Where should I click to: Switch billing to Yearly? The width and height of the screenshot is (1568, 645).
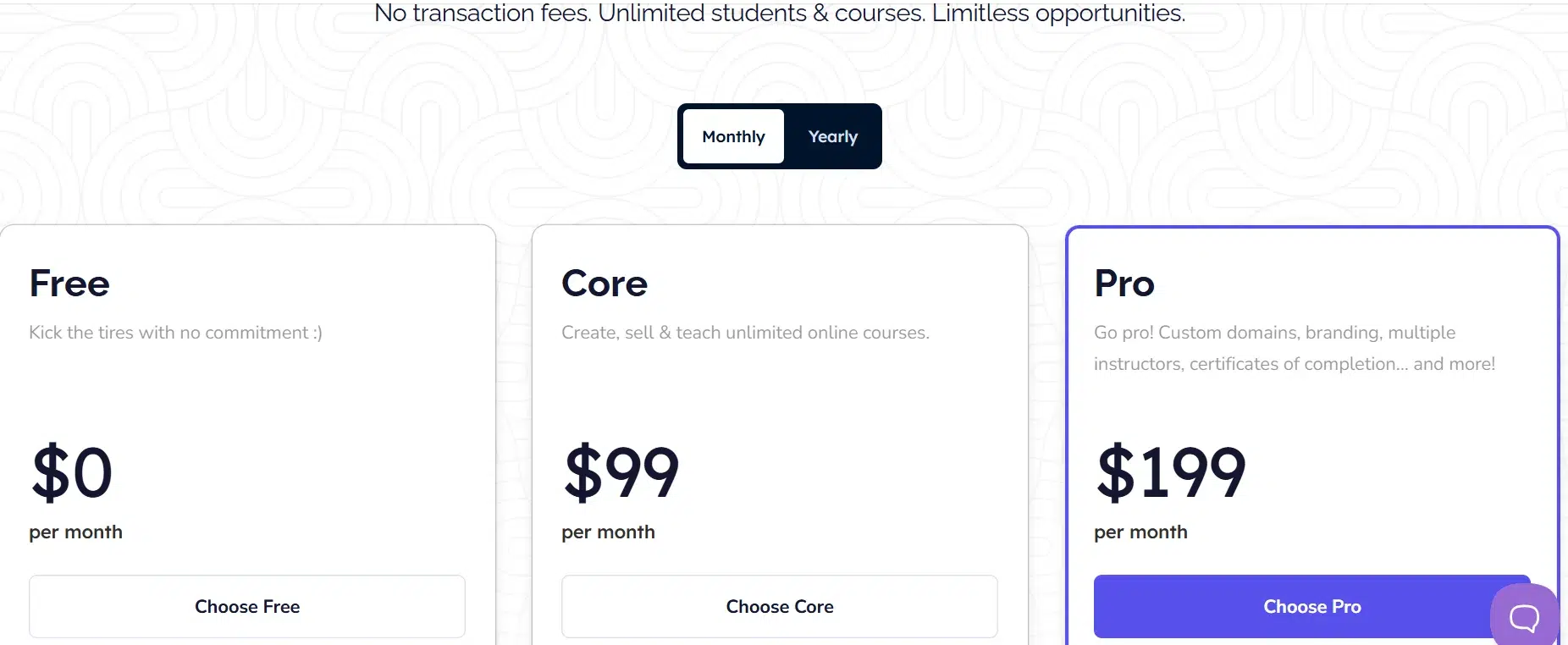coord(832,136)
